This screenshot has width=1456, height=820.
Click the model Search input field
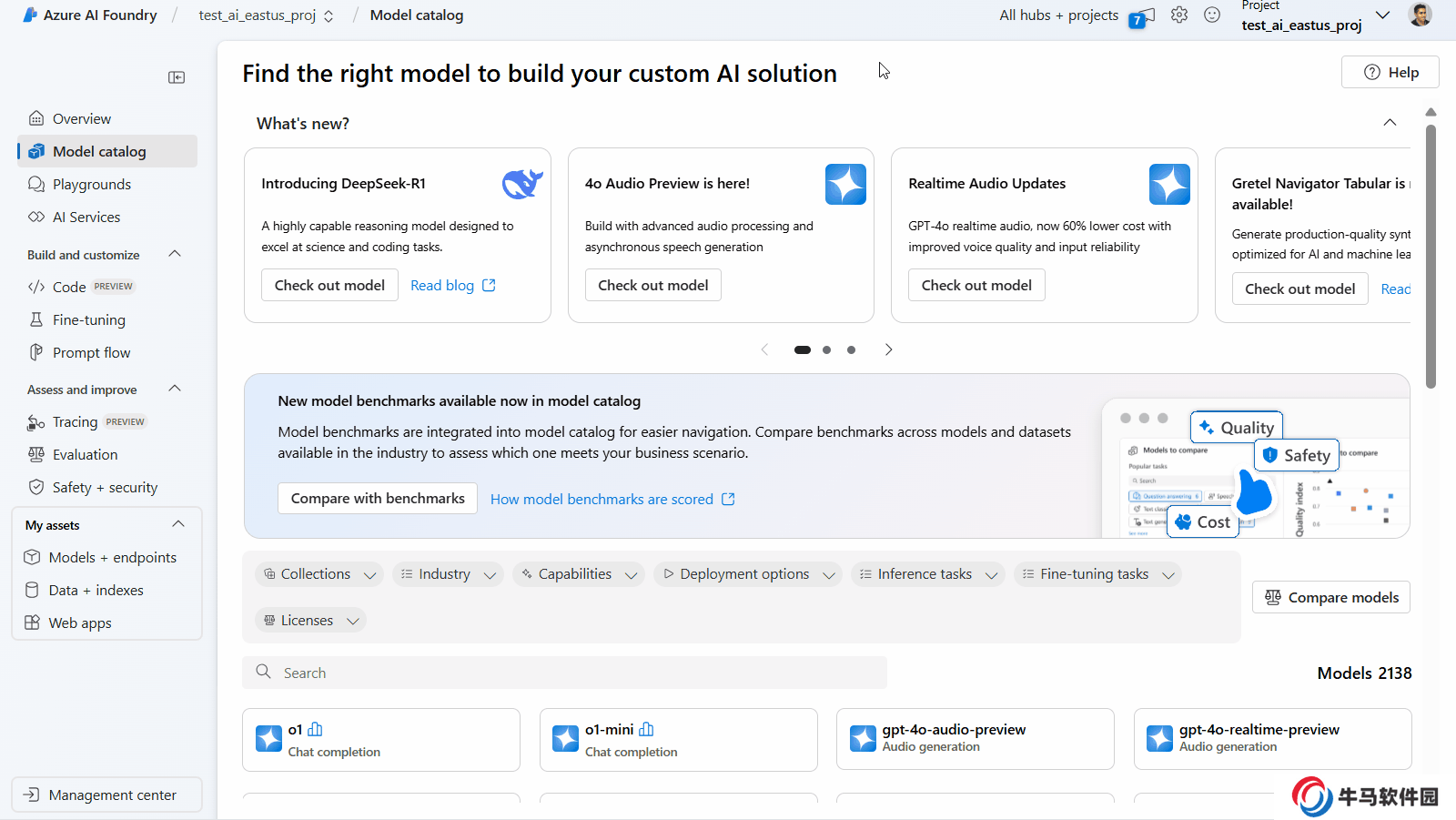coord(564,673)
